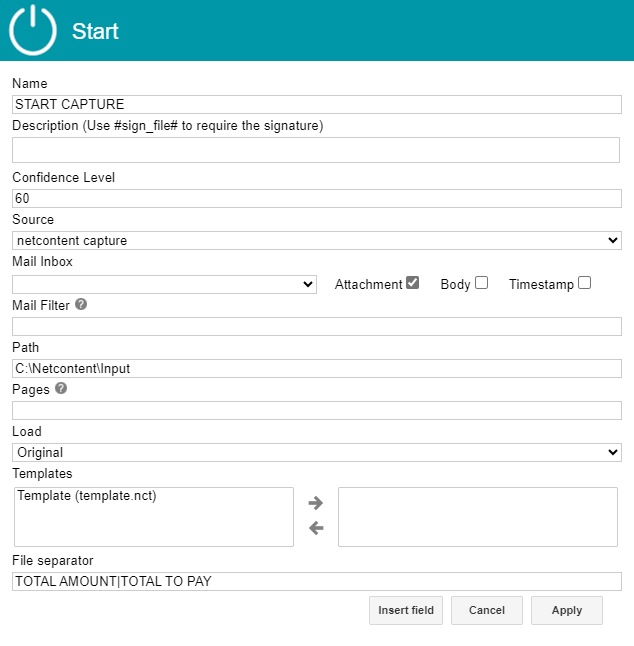Open the Source dropdown showing netcontent capture
The height and width of the screenshot is (646, 634).
coord(317,240)
